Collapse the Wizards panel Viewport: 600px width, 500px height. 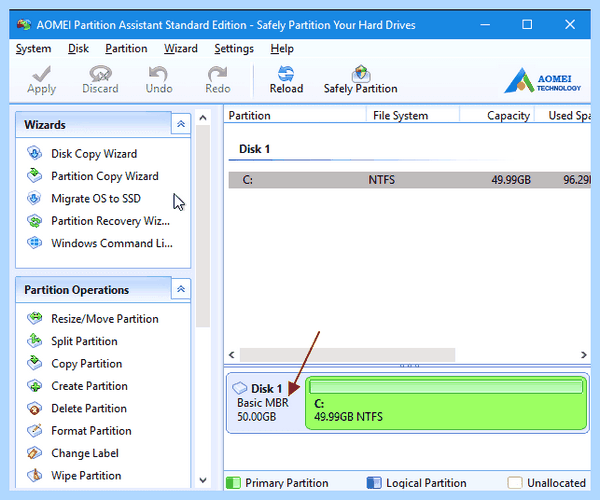pyautogui.click(x=181, y=124)
